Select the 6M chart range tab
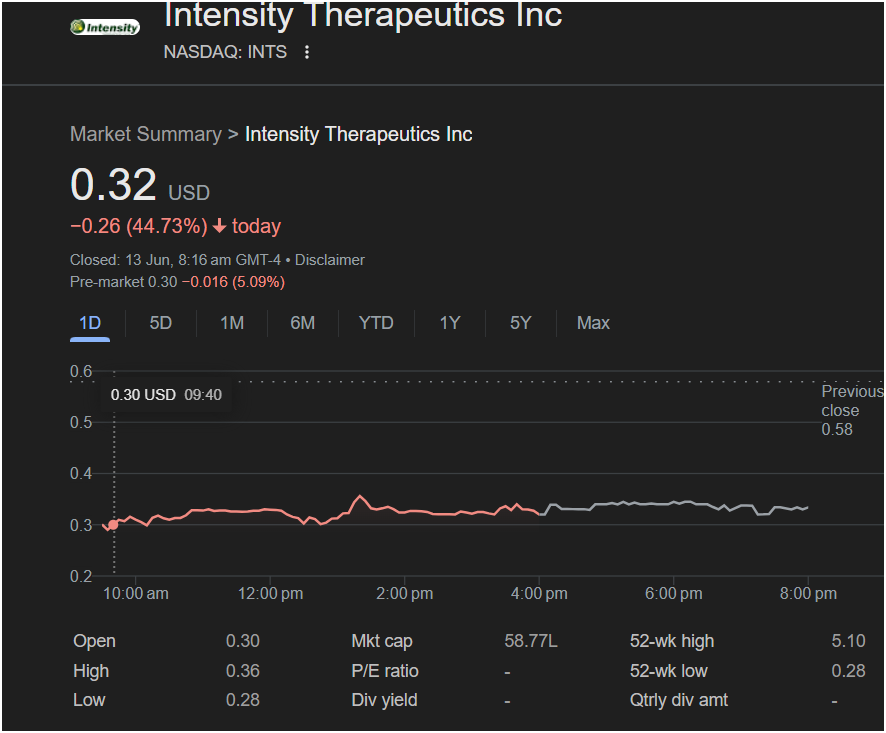 (x=303, y=323)
